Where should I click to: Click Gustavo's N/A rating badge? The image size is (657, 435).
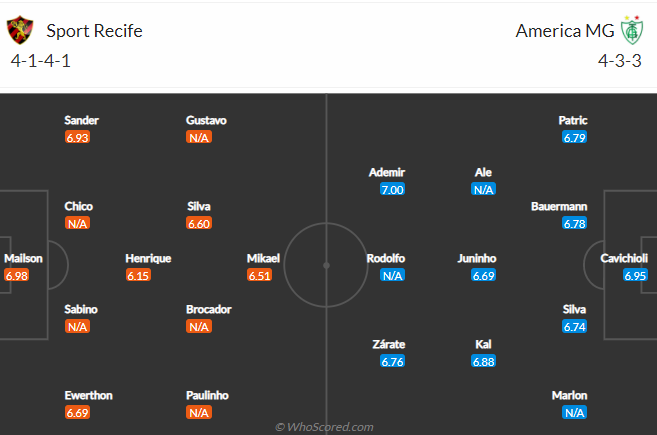tap(199, 137)
